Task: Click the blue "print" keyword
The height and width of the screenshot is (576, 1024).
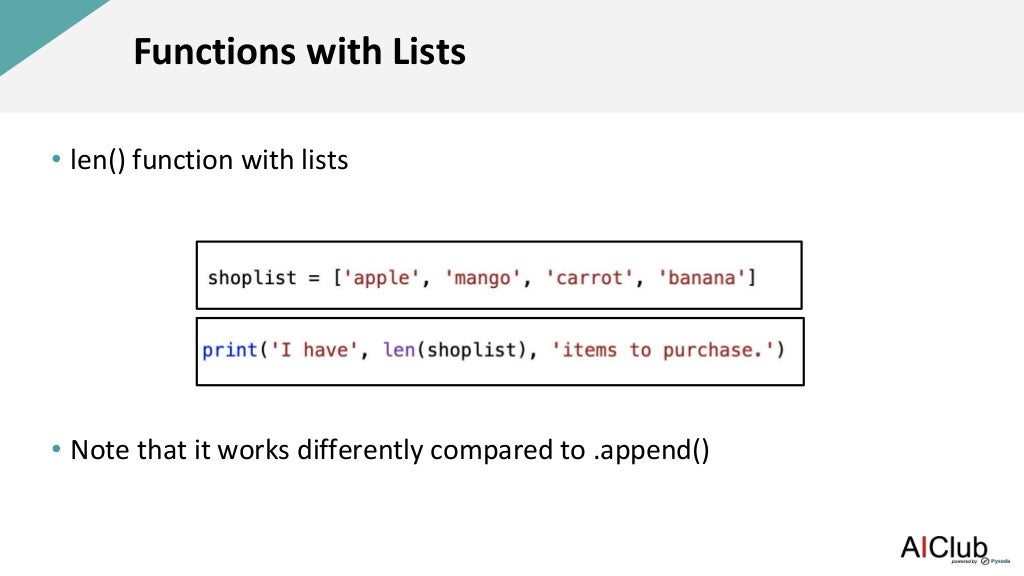Action: (230, 350)
